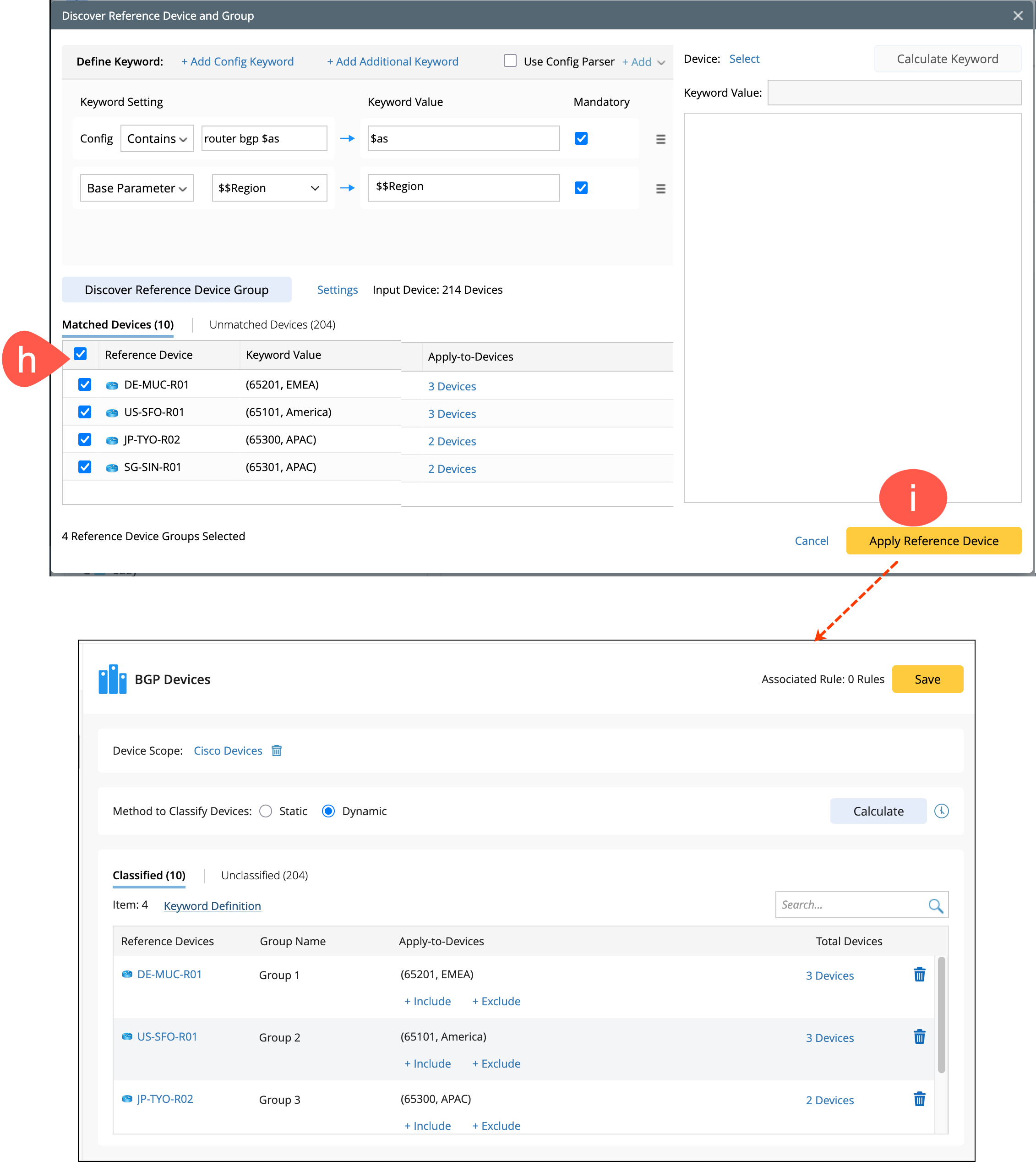The image size is (1036, 1162).
Task: Enable Use Config Parser checkbox
Action: click(510, 61)
